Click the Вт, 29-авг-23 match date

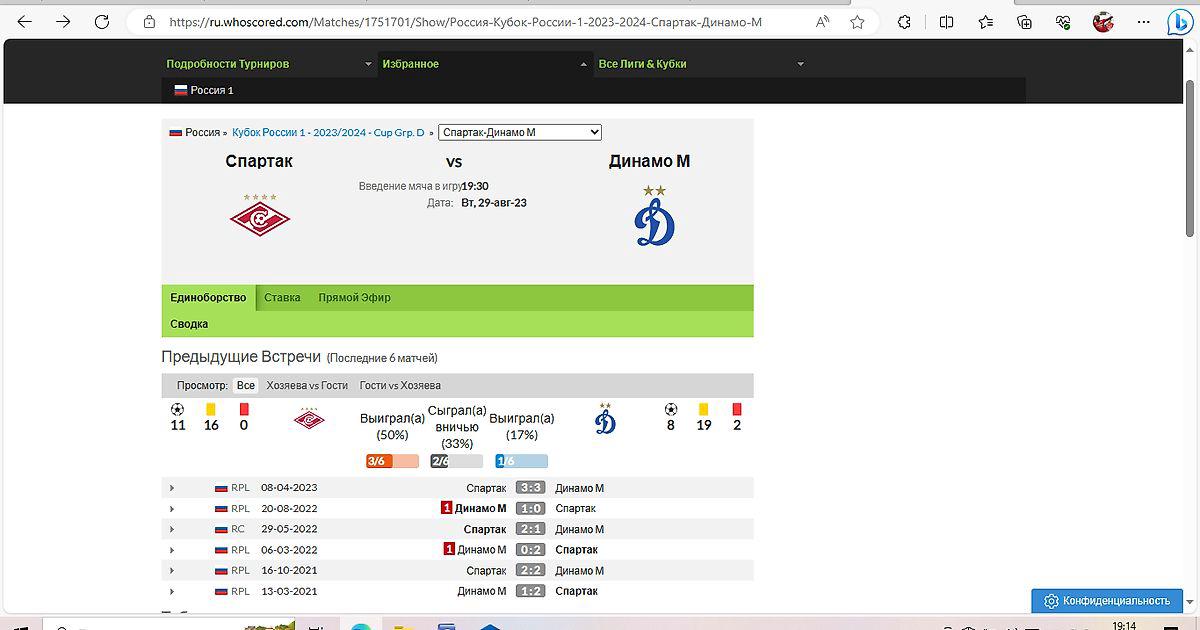[494, 203]
